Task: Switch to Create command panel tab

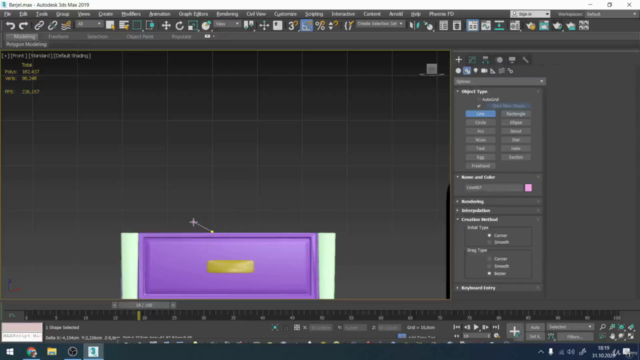Action: pos(459,60)
